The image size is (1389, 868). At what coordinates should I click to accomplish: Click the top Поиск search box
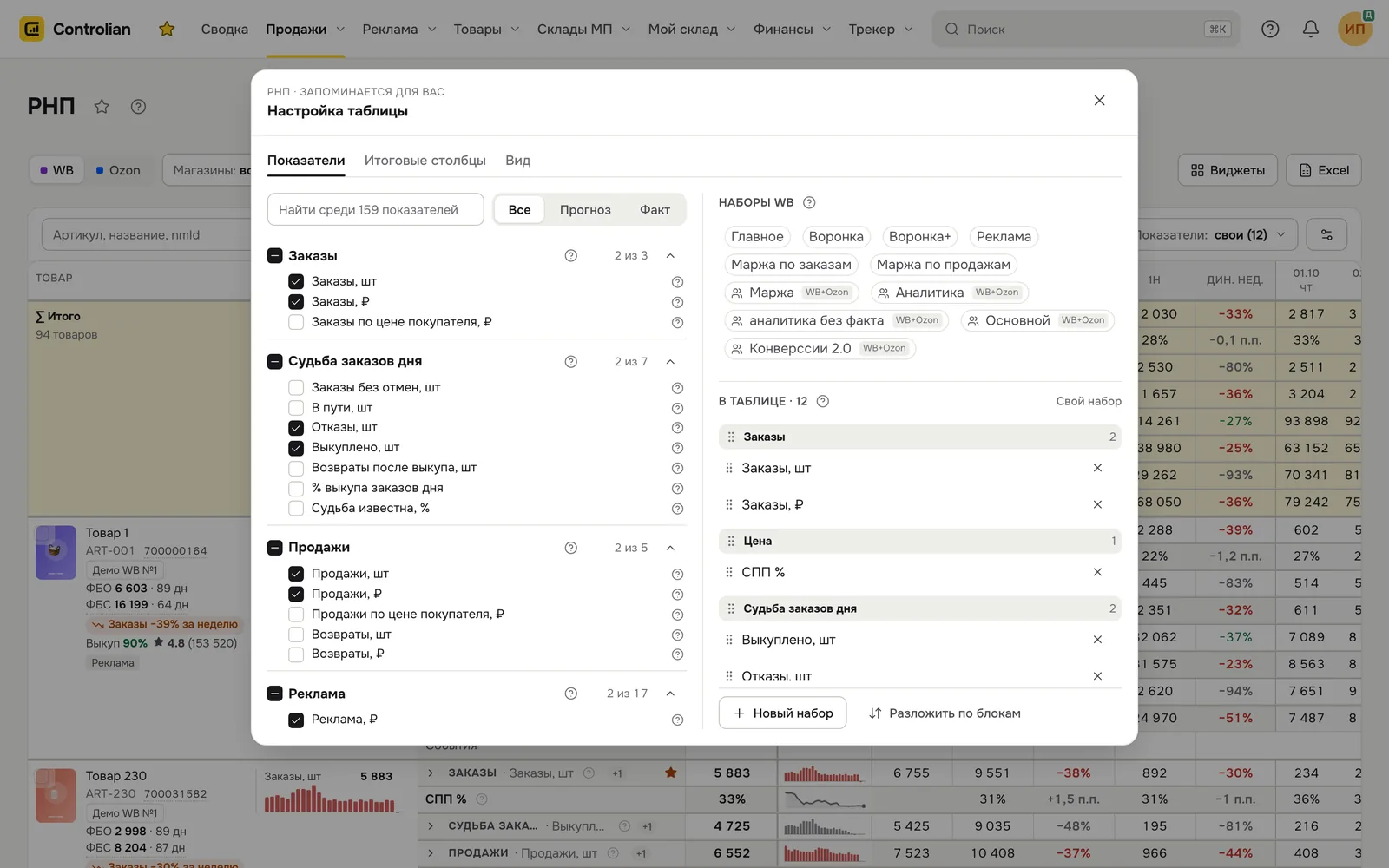(1086, 29)
